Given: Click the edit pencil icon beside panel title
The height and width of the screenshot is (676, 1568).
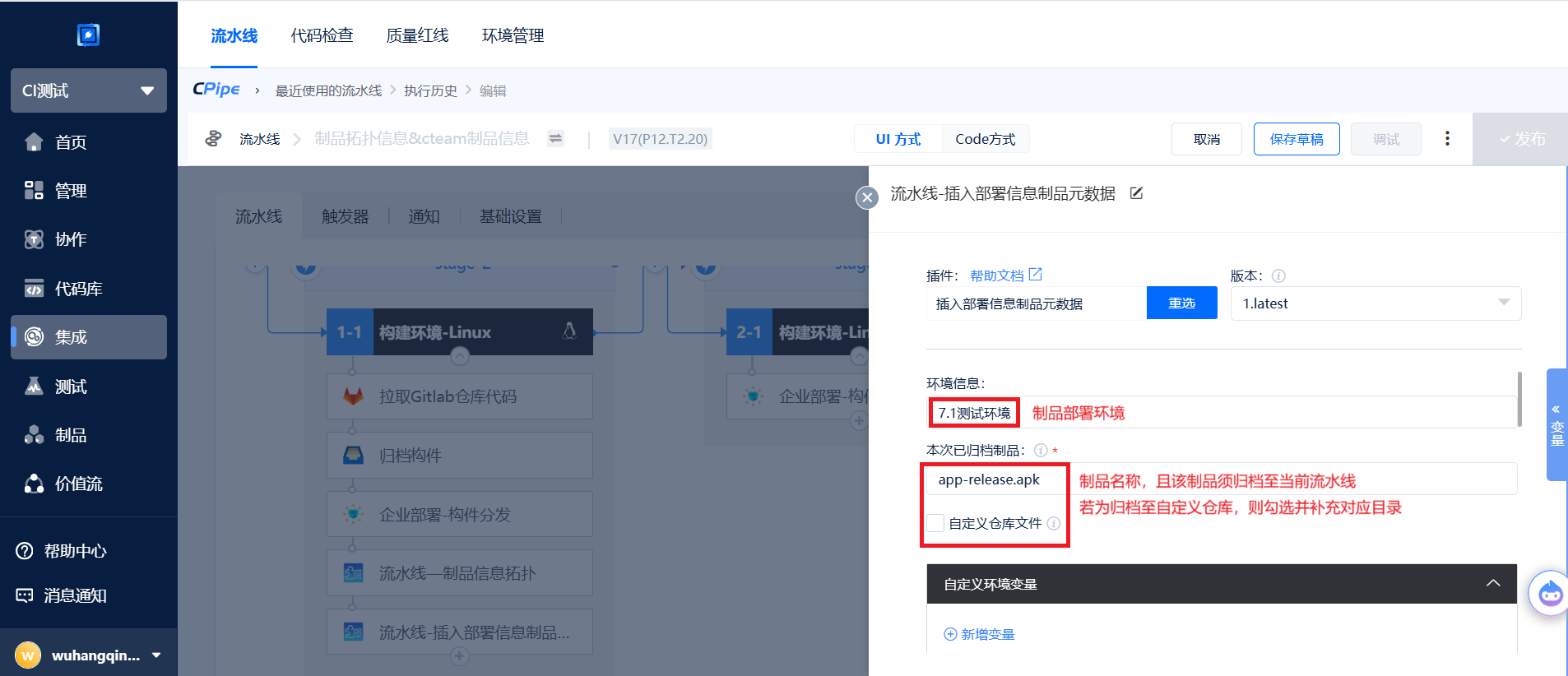Looking at the screenshot, I should point(1136,193).
